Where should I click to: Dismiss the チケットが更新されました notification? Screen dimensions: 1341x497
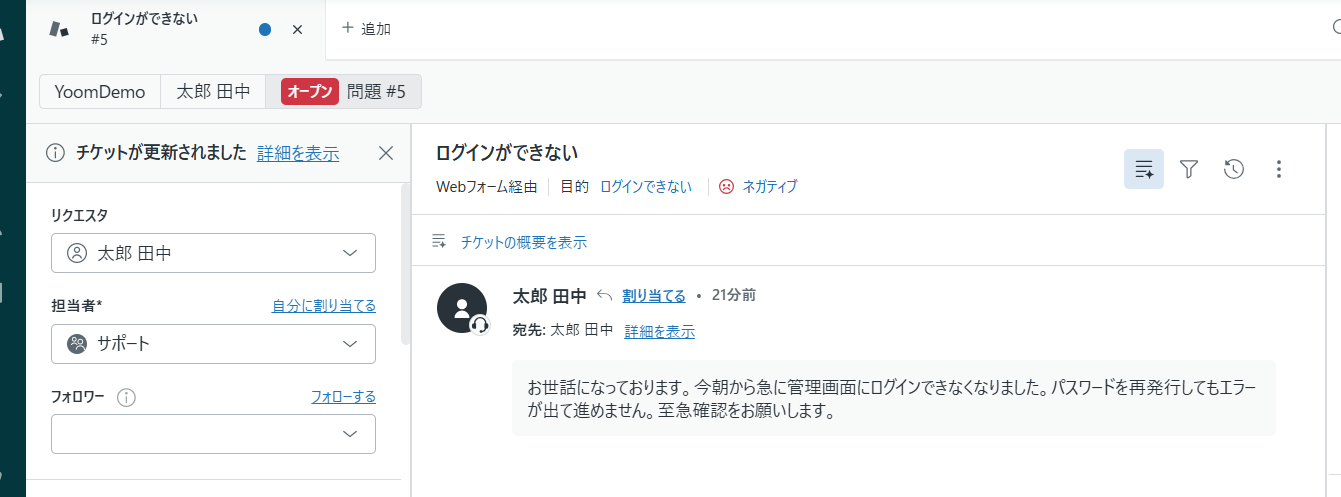386,153
